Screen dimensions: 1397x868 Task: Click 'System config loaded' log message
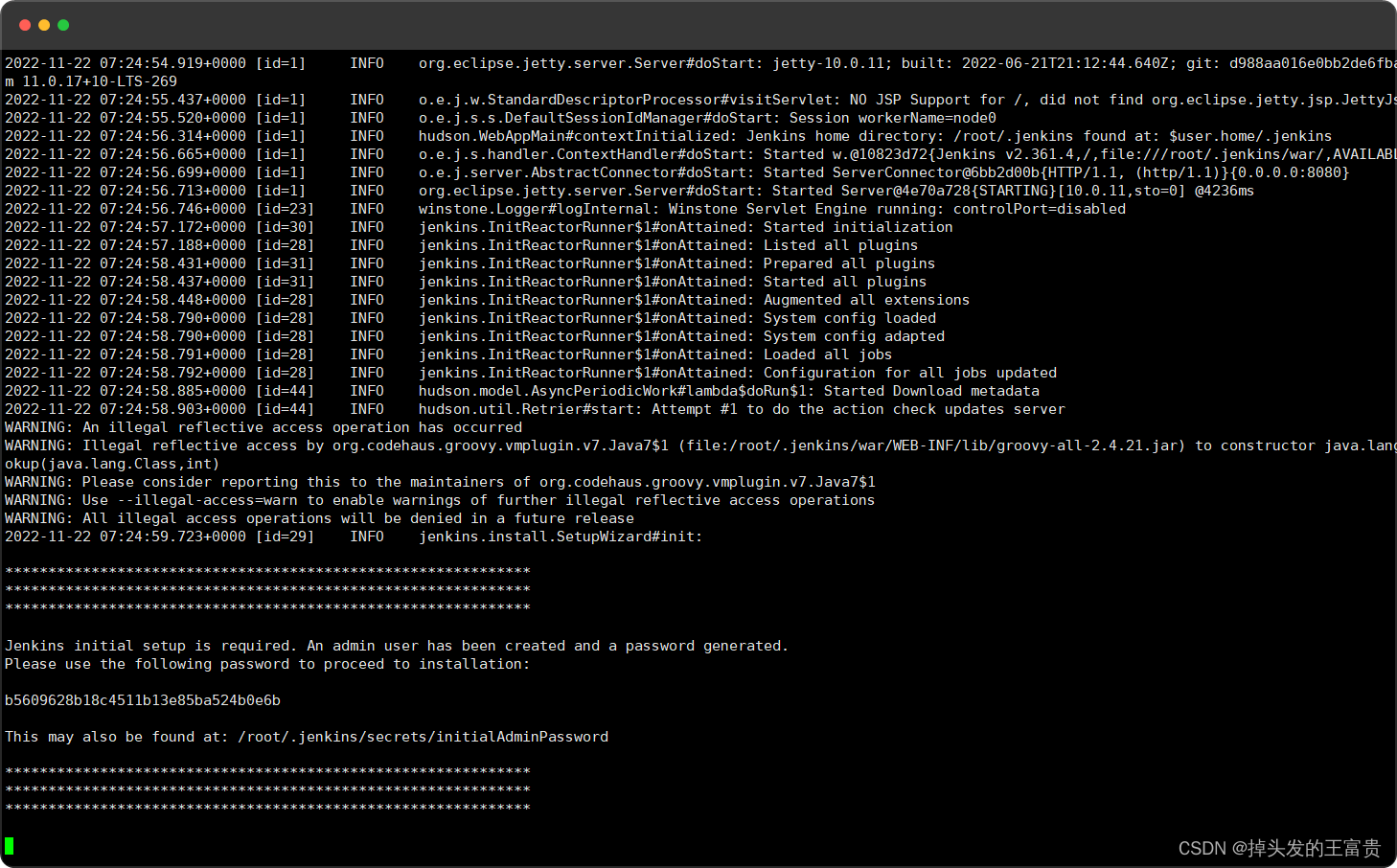click(x=850, y=318)
